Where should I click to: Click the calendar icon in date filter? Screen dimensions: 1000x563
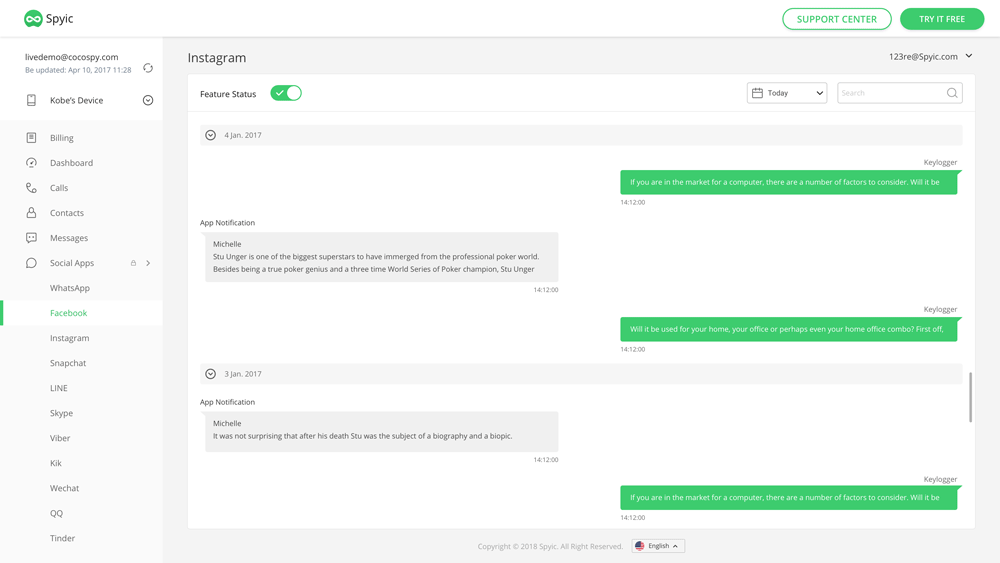758,93
